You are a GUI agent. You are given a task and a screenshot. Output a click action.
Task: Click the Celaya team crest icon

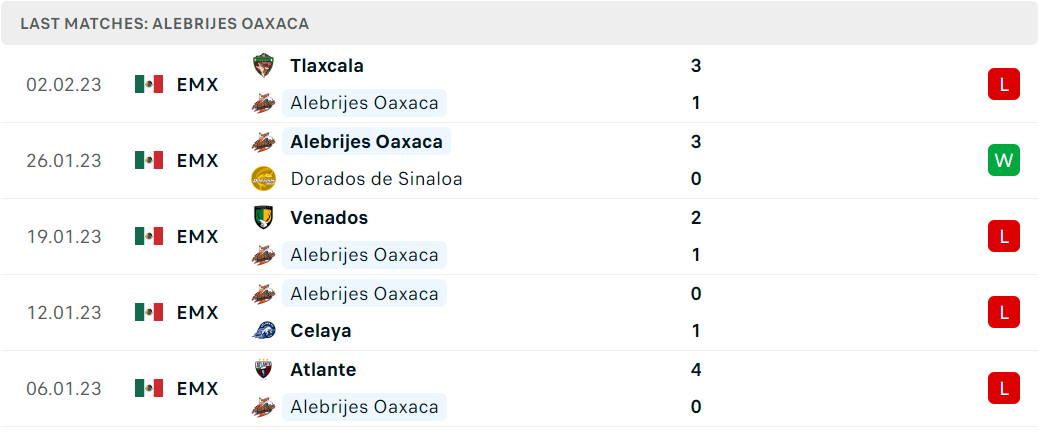click(x=263, y=330)
